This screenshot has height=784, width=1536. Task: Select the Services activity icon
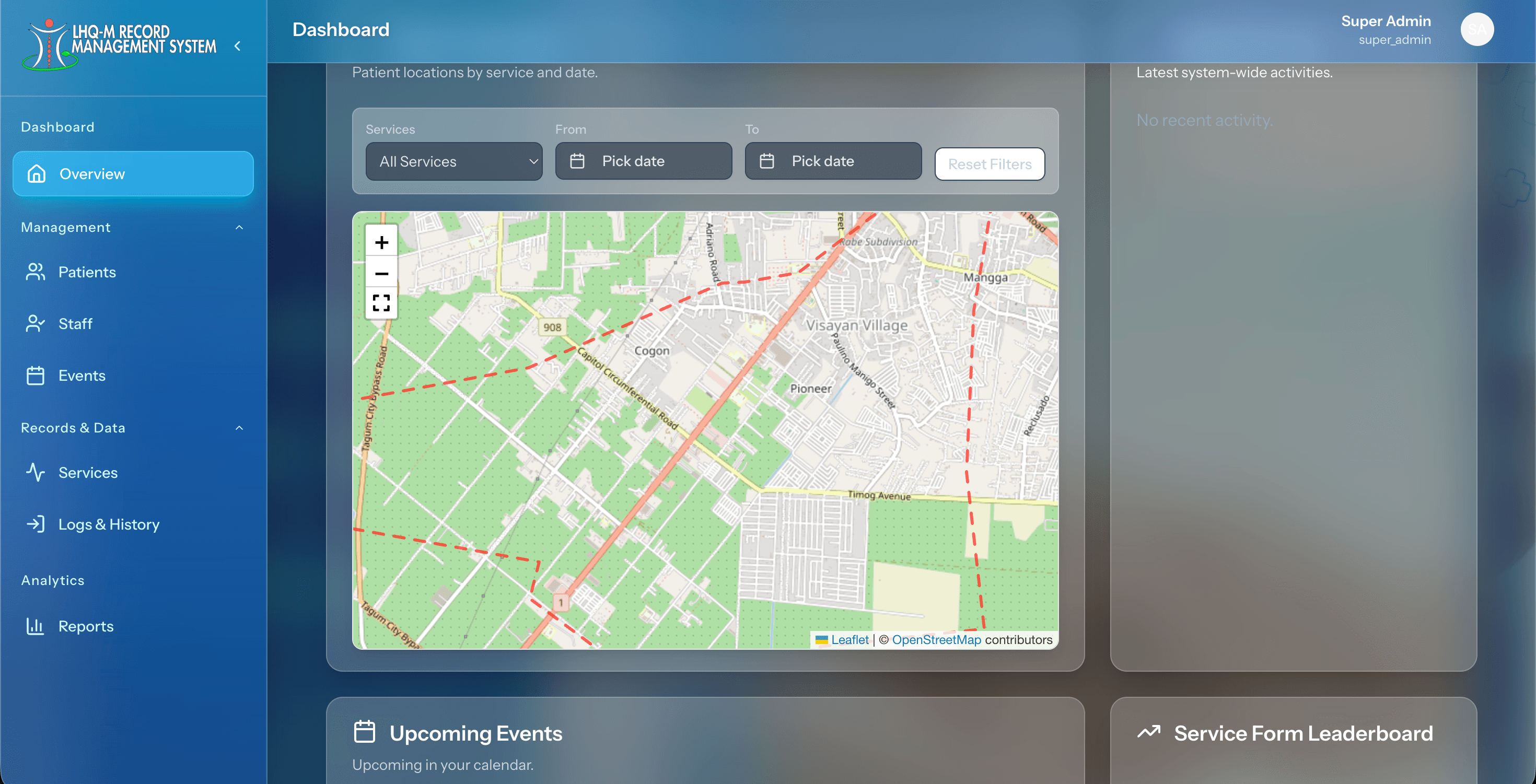(x=35, y=472)
